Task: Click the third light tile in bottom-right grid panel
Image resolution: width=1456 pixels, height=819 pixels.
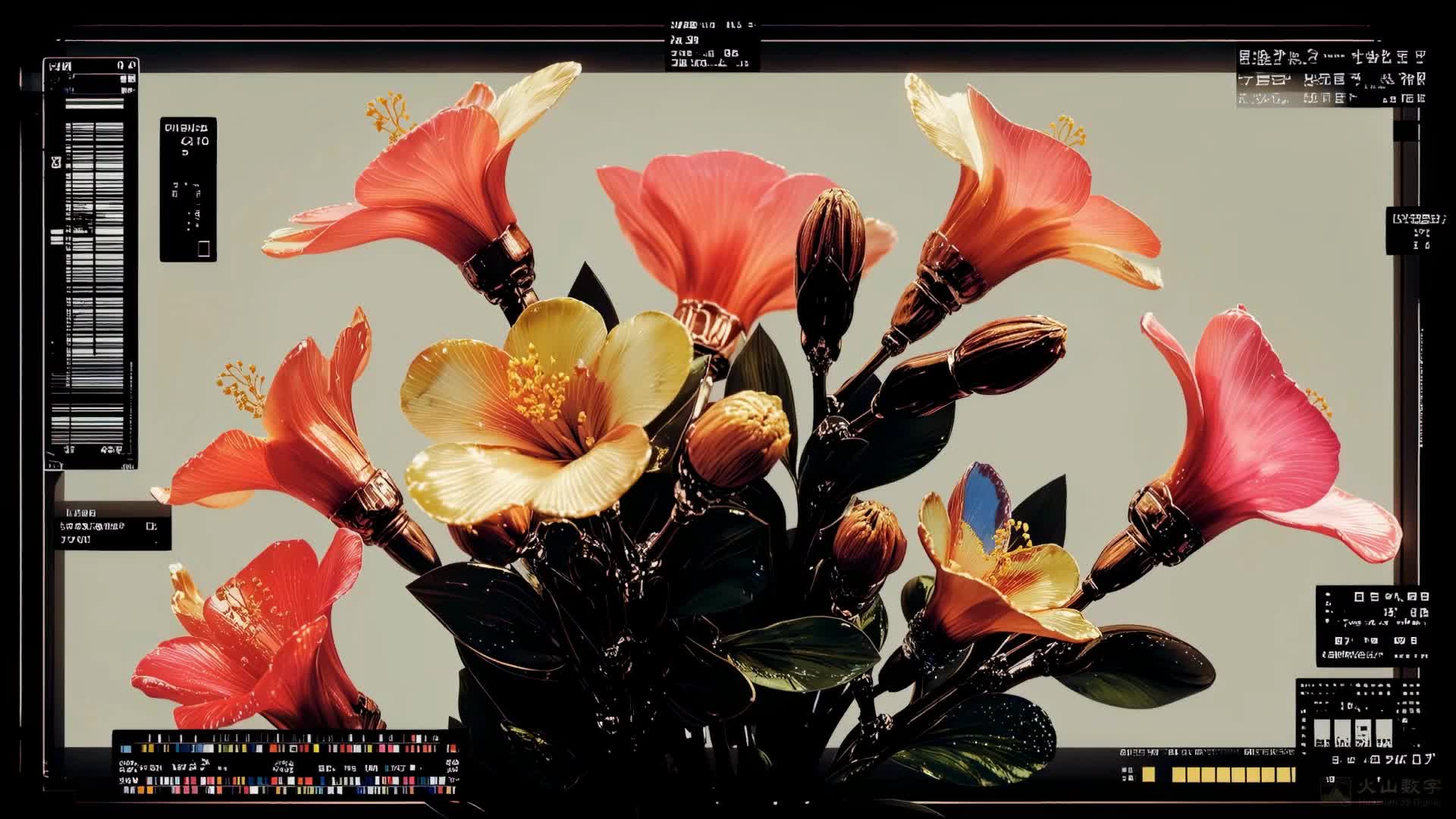Action: point(1363,733)
